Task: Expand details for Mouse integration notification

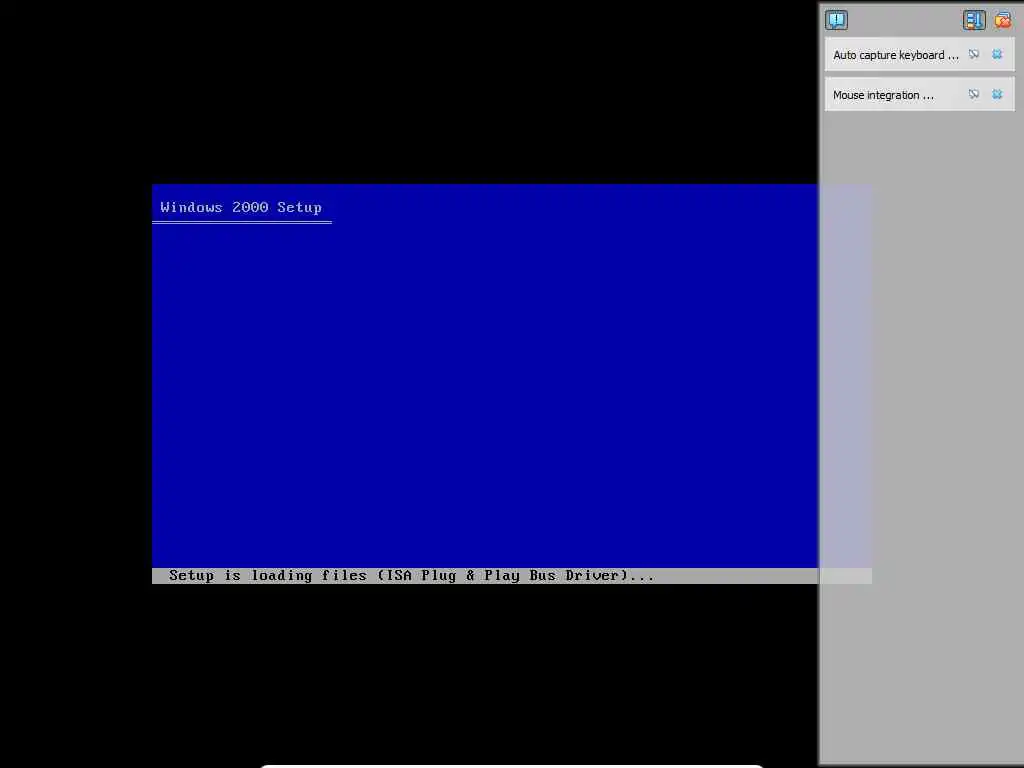Action: (974, 95)
